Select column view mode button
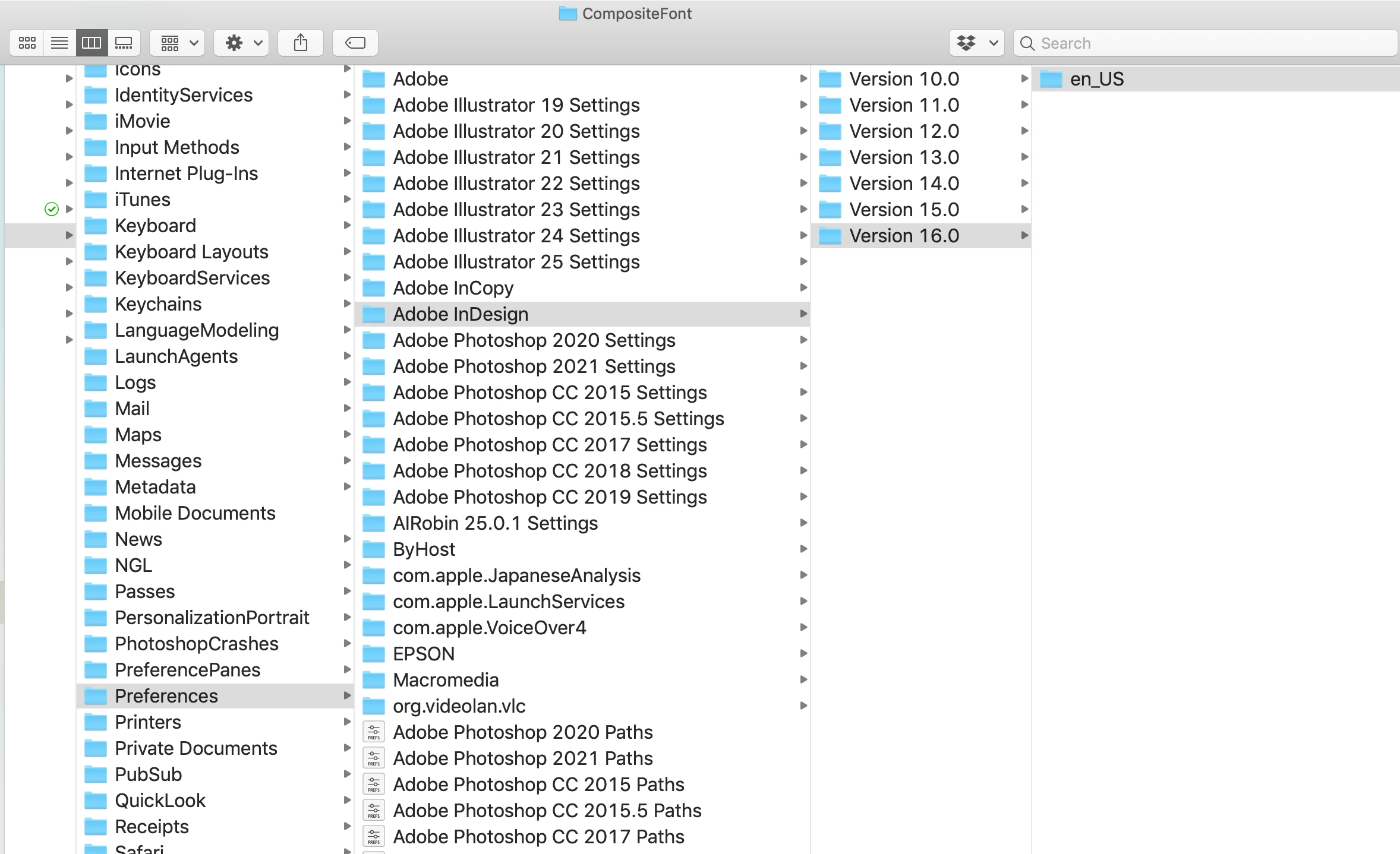The height and width of the screenshot is (854, 1400). click(92, 43)
